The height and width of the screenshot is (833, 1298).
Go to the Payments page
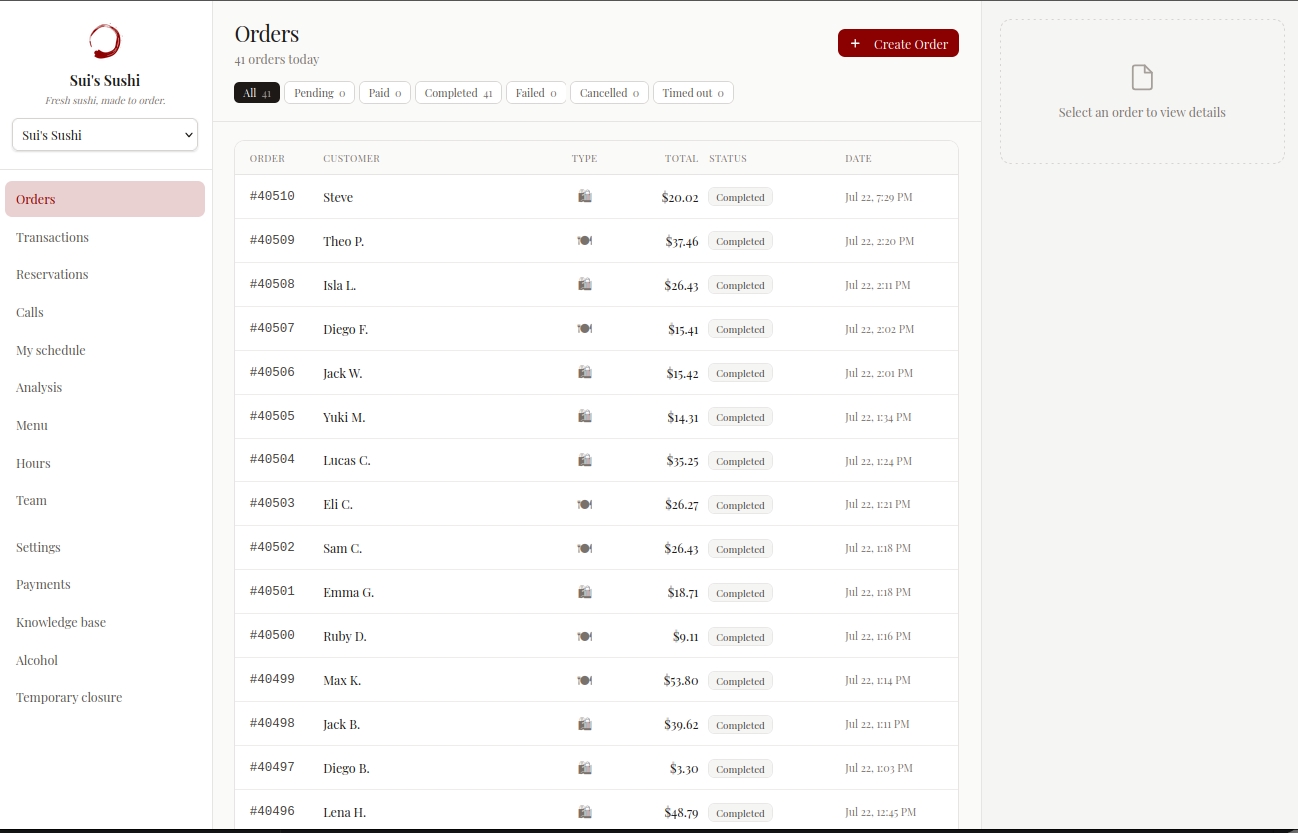click(105, 584)
